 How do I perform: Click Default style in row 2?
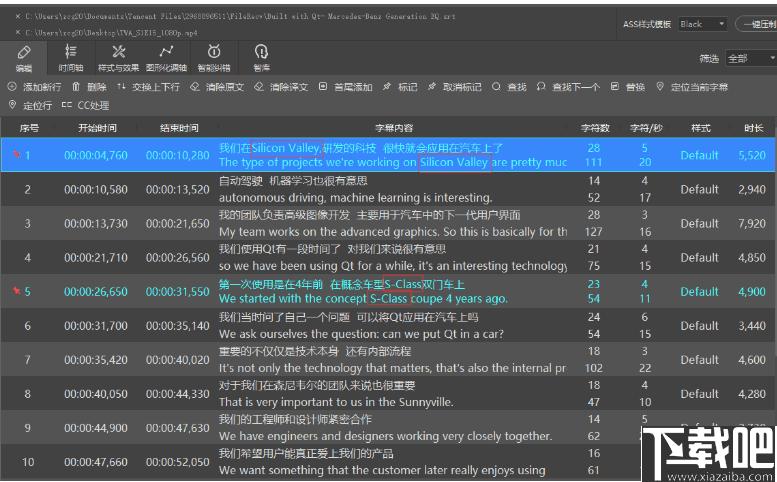click(699, 189)
